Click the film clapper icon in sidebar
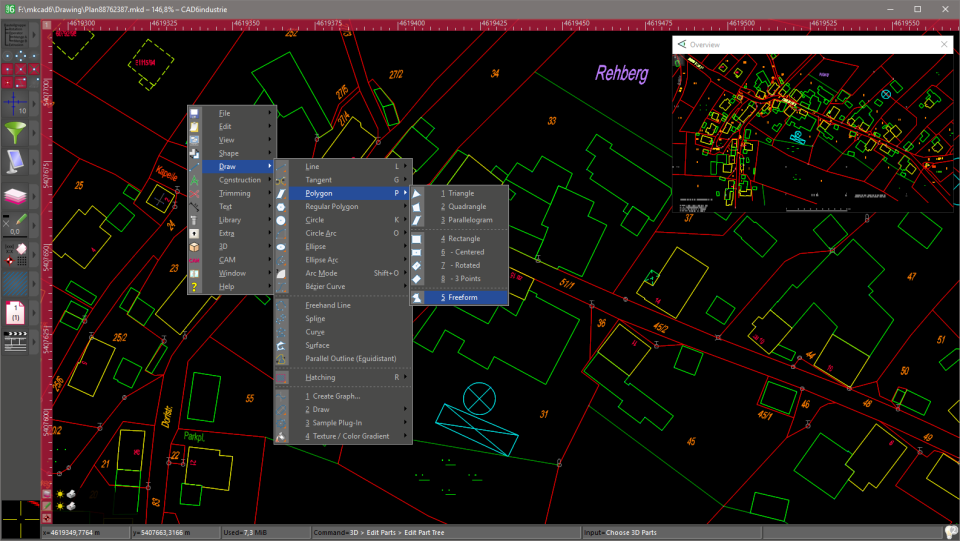Viewport: 960px width, 541px height. (14, 341)
